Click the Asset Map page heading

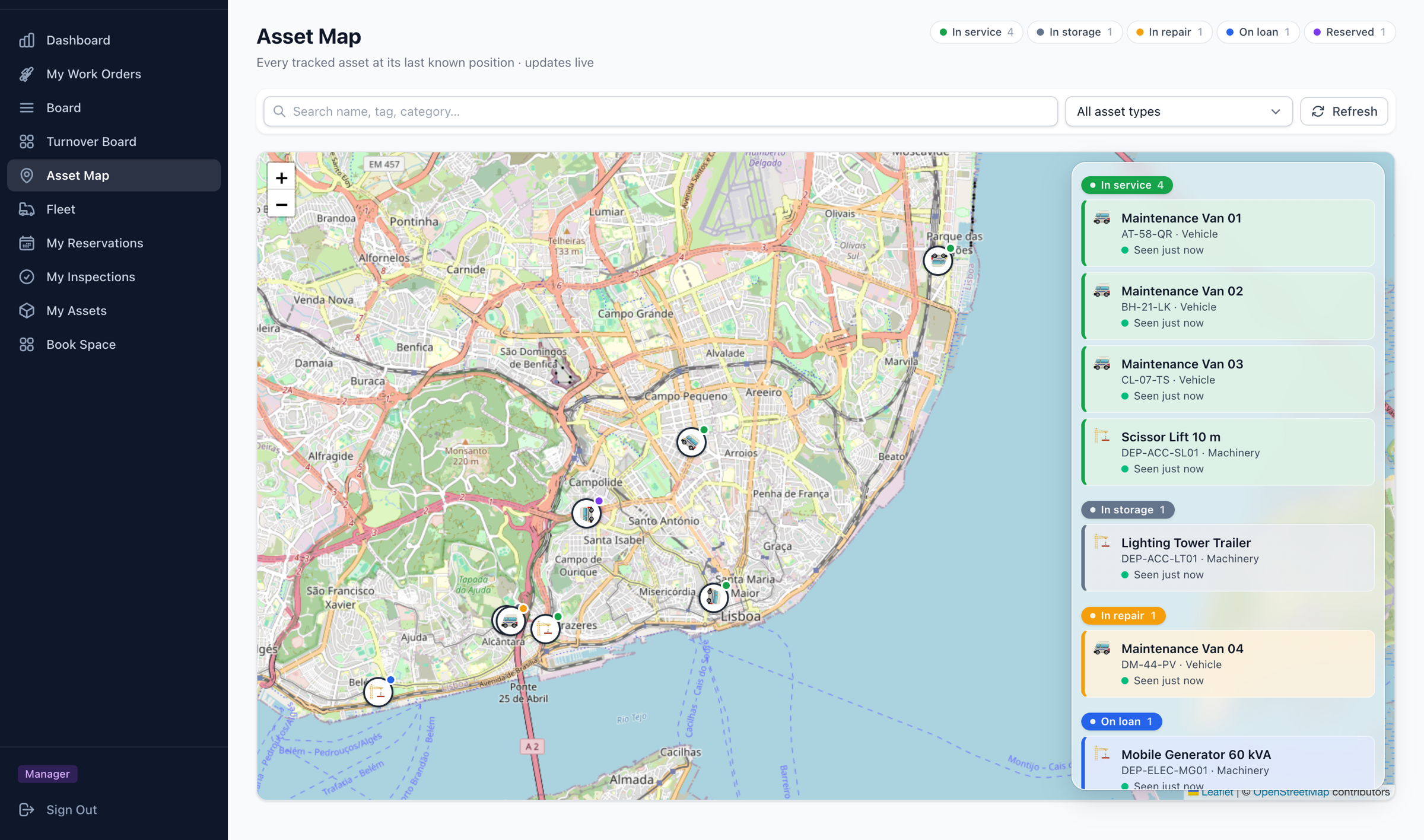click(x=309, y=36)
